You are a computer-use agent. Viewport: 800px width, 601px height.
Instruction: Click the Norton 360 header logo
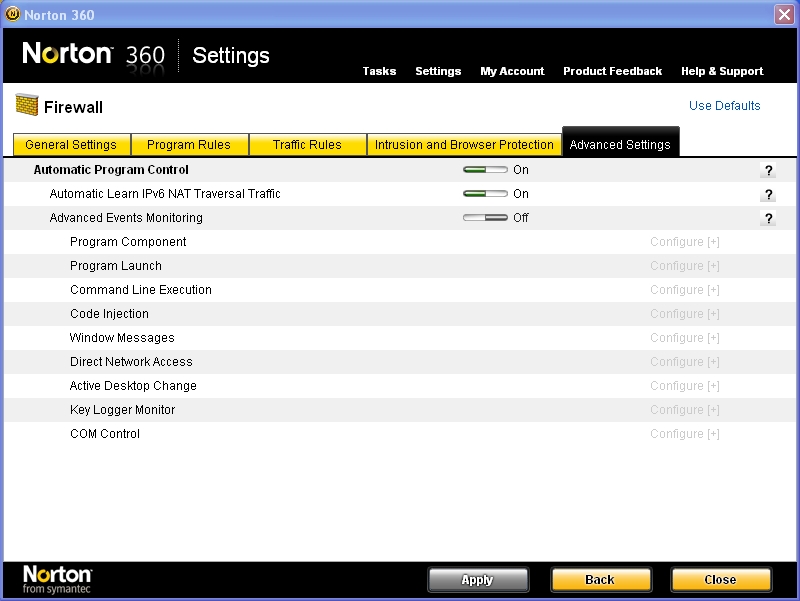pos(94,55)
